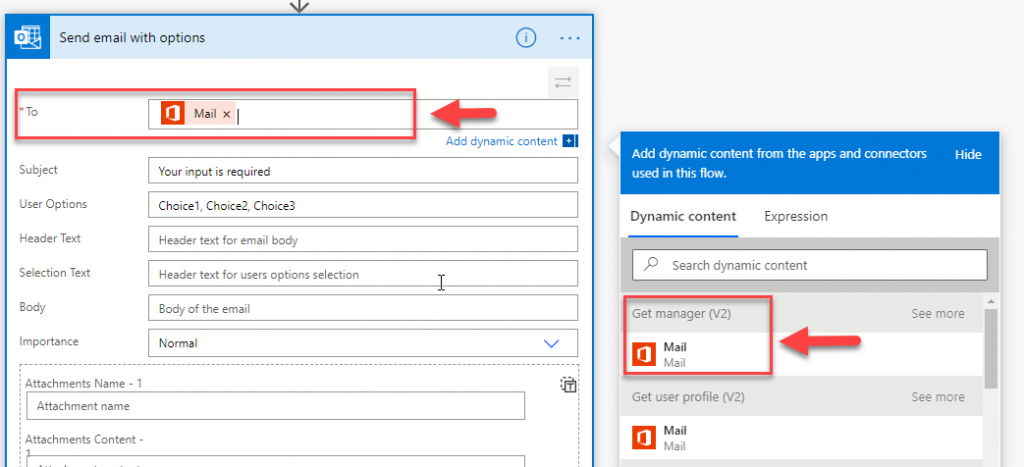Image resolution: width=1024 pixels, height=467 pixels.
Task: Open the three-dot menu of Send email action
Action: [570, 39]
